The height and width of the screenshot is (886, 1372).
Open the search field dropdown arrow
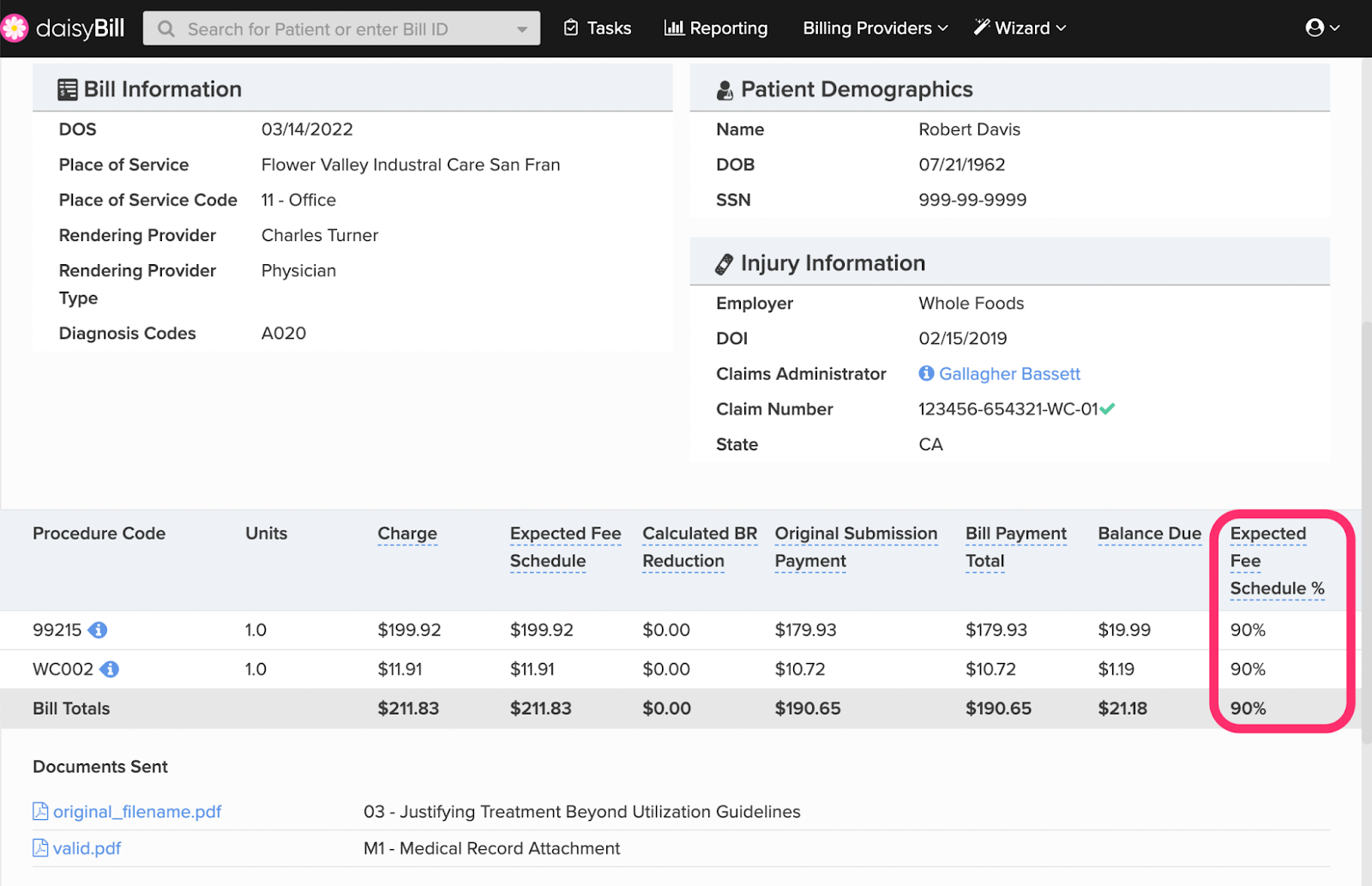[x=521, y=29]
